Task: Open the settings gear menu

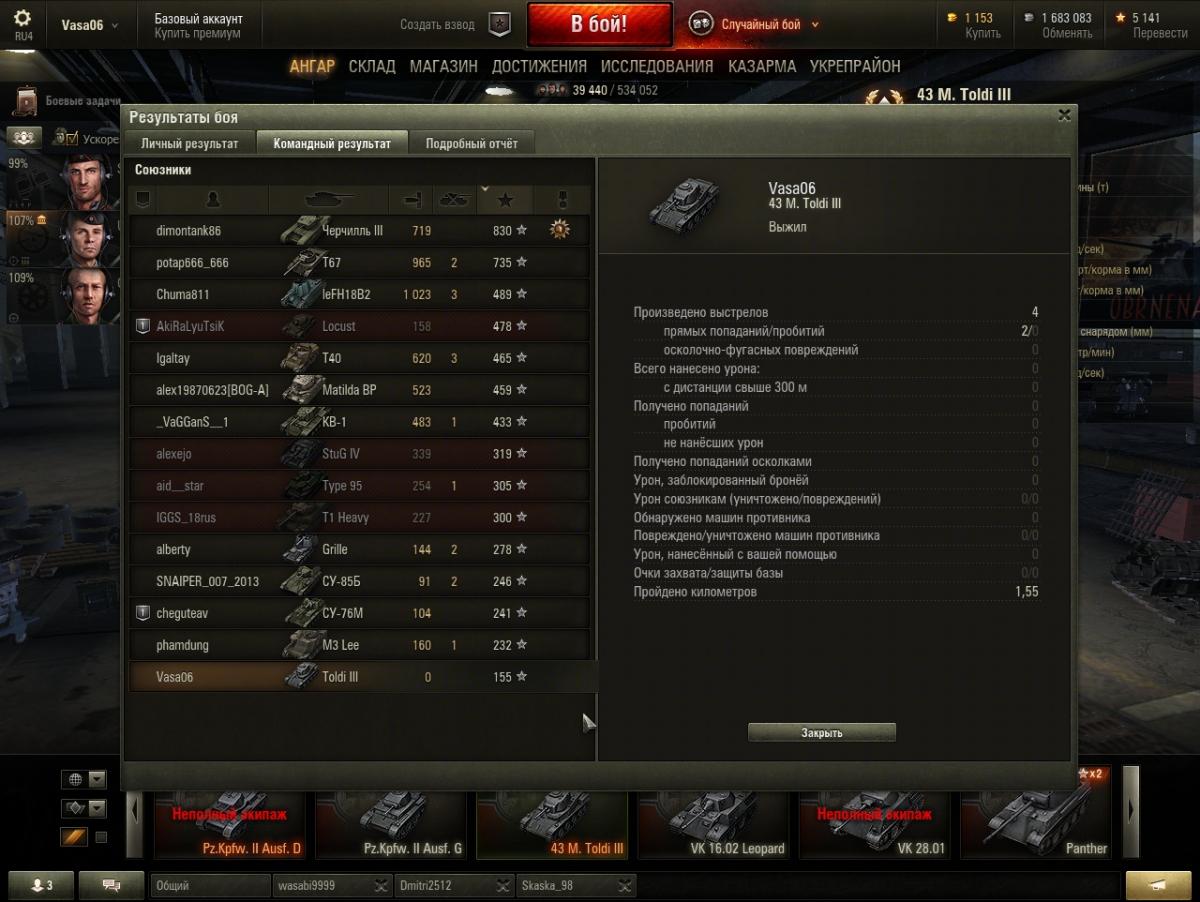Action: pos(22,18)
